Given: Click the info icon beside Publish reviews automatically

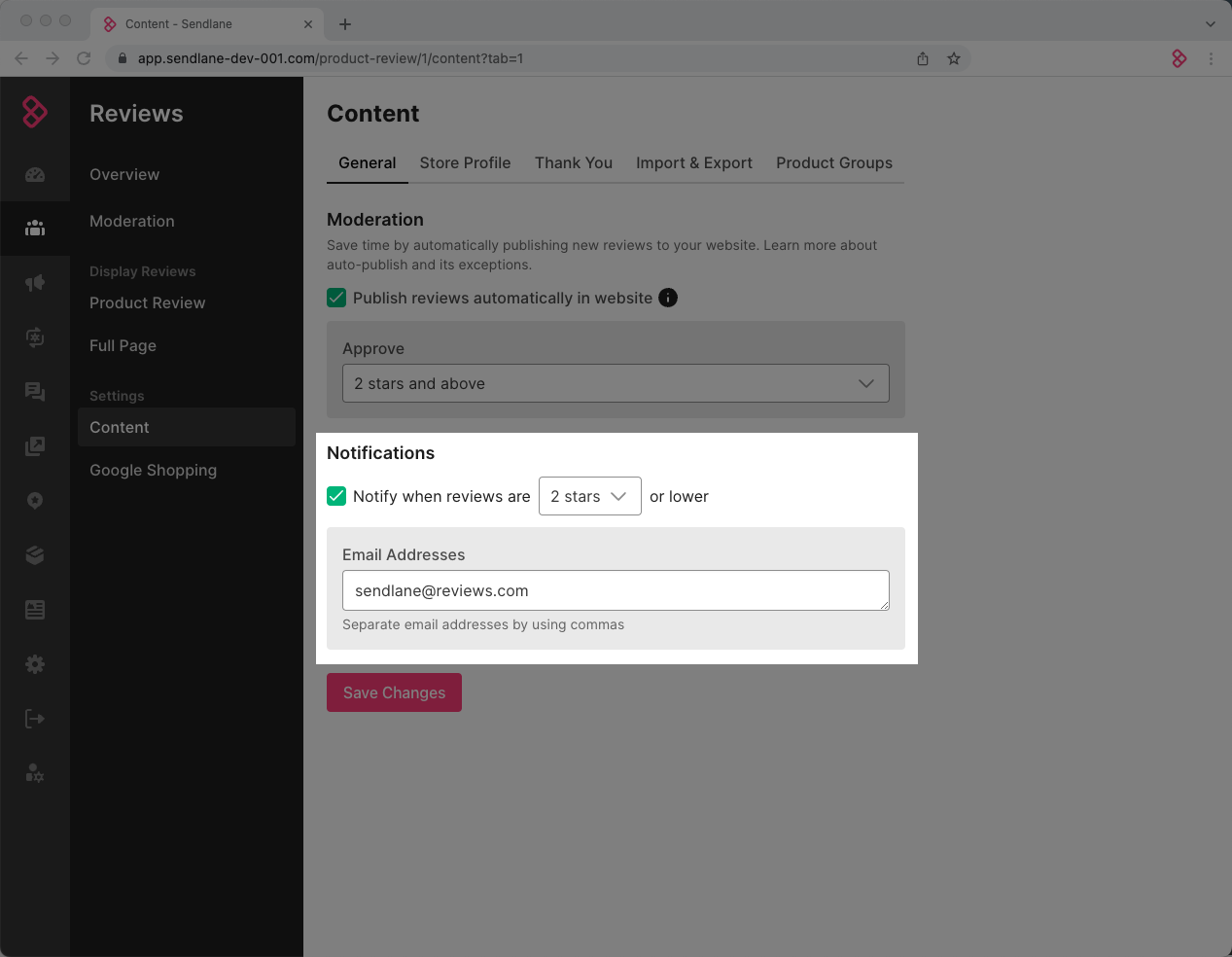Looking at the screenshot, I should coord(668,298).
